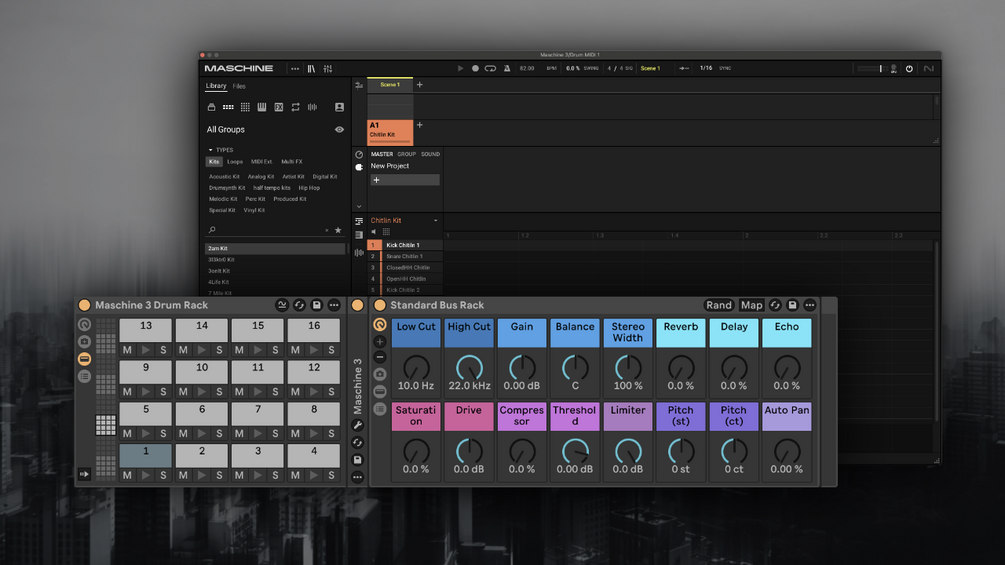1005x565 pixels.
Task: Switch to the Files tab
Action: [239, 86]
